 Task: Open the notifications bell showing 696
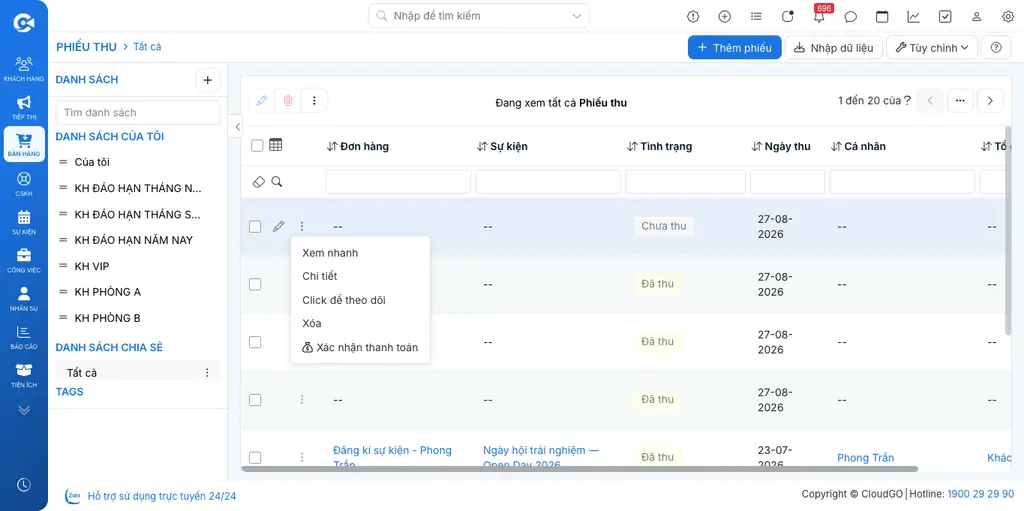click(x=820, y=16)
